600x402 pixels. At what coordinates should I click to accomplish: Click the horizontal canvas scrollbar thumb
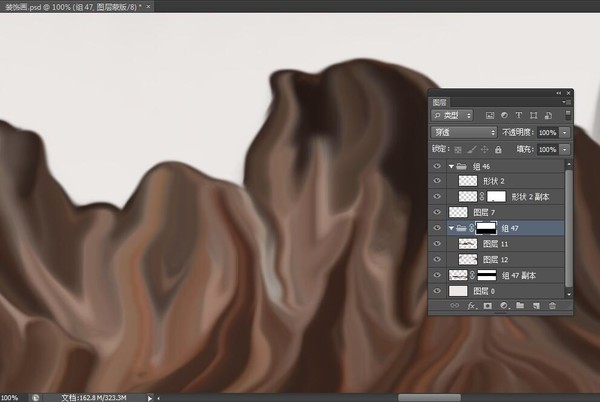(429, 398)
